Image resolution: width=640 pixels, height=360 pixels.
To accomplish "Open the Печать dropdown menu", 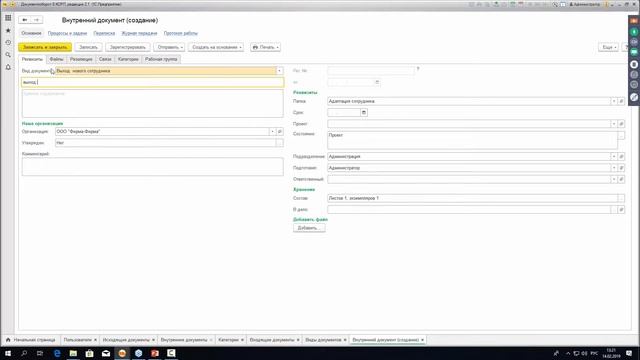I will 265,47.
